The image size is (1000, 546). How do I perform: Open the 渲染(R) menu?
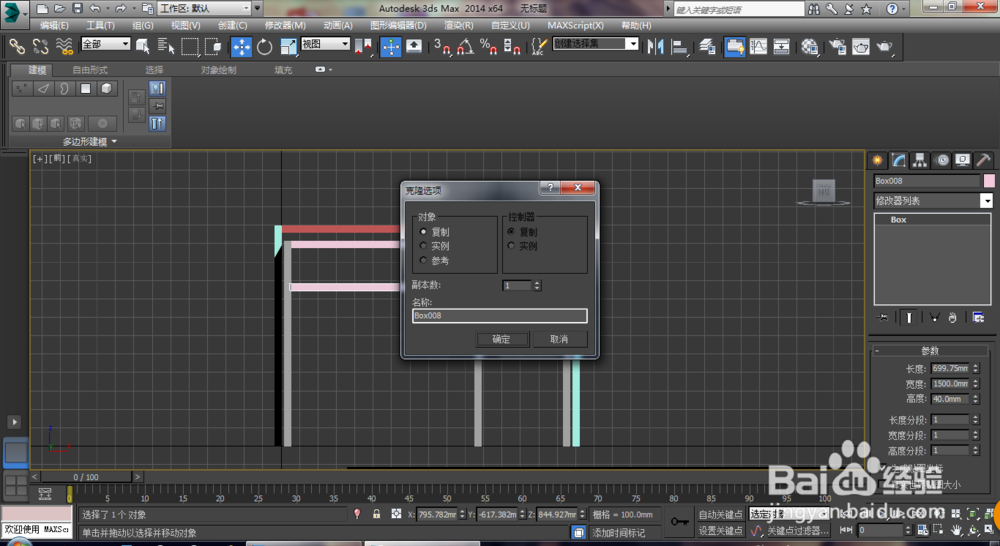coord(459,26)
